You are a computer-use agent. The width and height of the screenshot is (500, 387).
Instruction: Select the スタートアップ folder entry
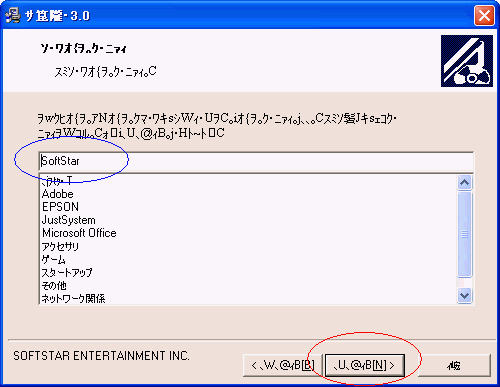pyautogui.click(x=67, y=272)
